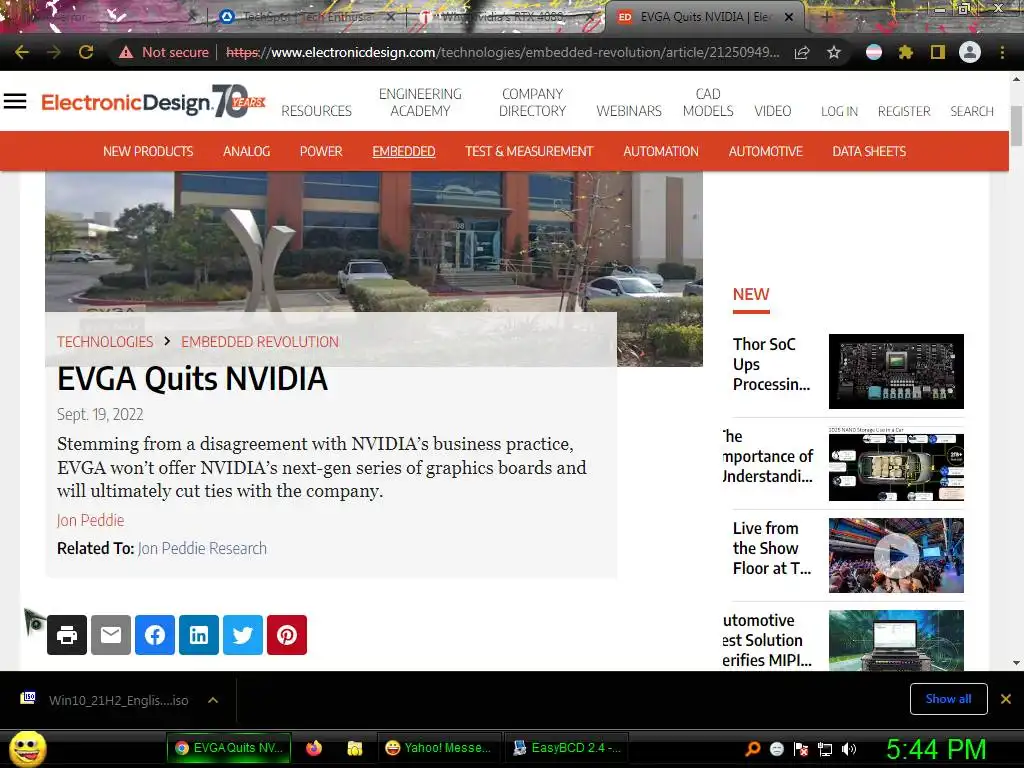Email the article via envelope icon
The height and width of the screenshot is (768, 1024).
pyautogui.click(x=111, y=635)
